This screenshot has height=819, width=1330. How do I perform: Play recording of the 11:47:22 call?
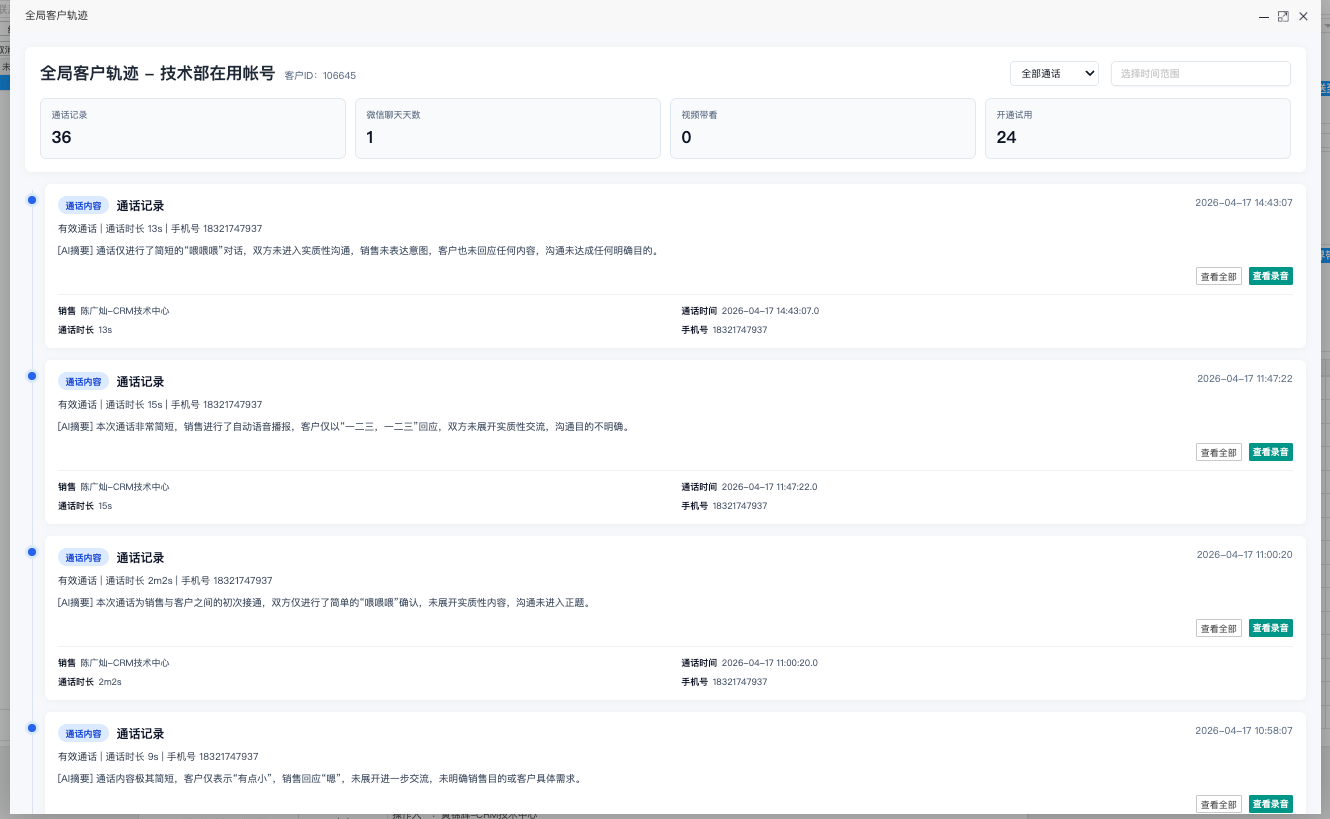1271,452
